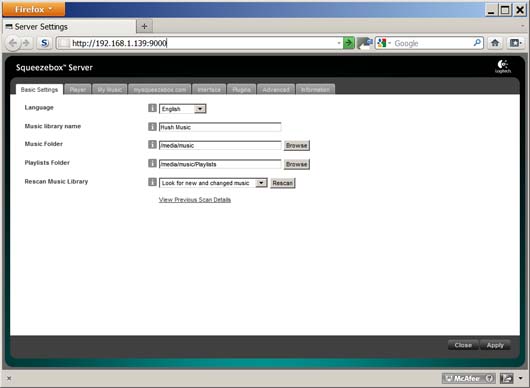Viewport: 530px width, 388px height.
Task: Open the Advanced settings tab
Action: point(276,90)
